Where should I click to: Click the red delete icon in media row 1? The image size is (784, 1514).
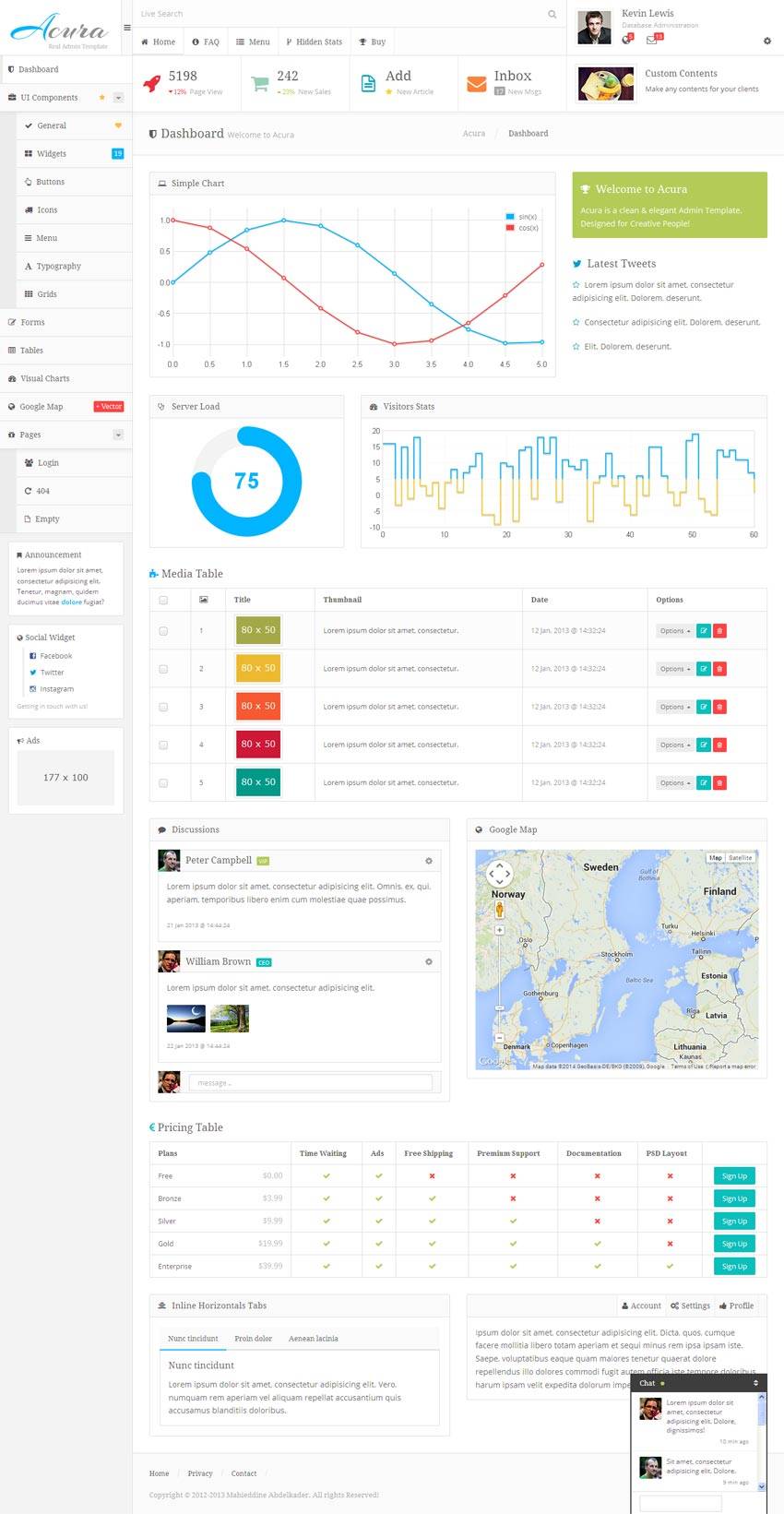click(719, 631)
